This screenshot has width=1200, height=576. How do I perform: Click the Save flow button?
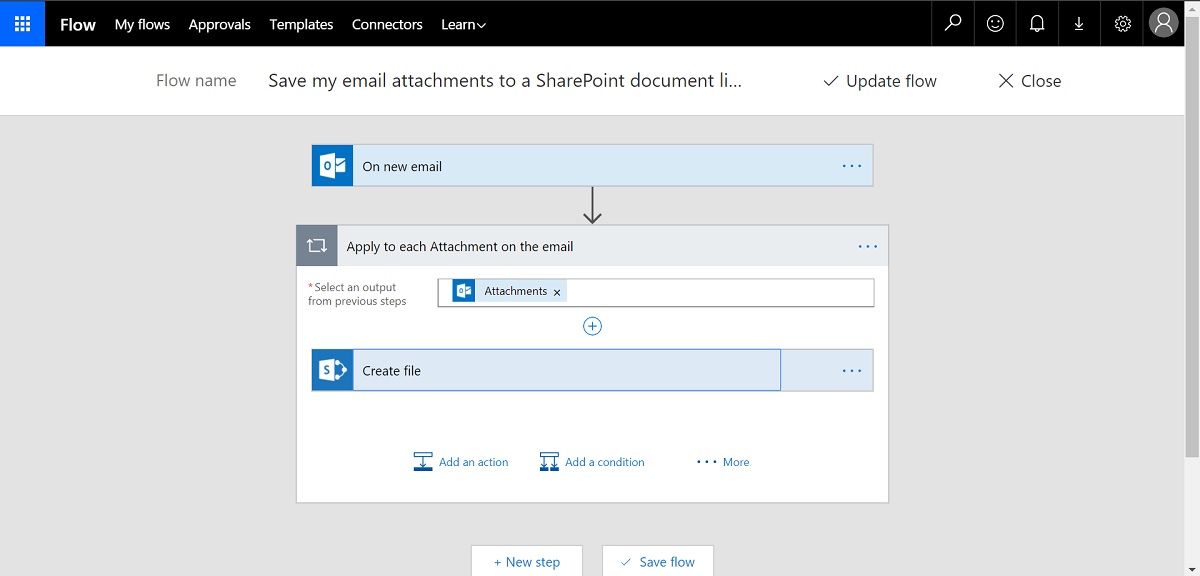click(657, 561)
